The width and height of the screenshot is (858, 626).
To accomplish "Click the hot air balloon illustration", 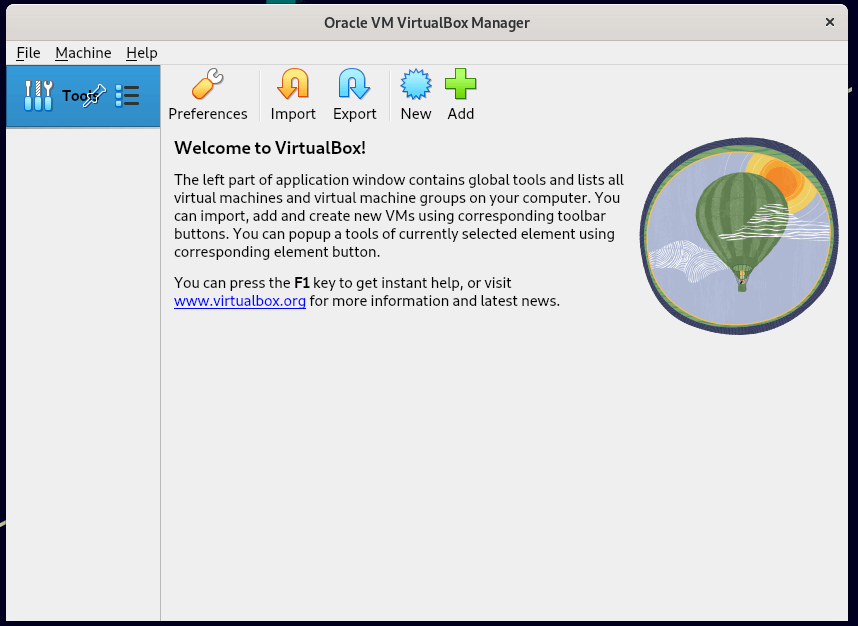I will [739, 236].
